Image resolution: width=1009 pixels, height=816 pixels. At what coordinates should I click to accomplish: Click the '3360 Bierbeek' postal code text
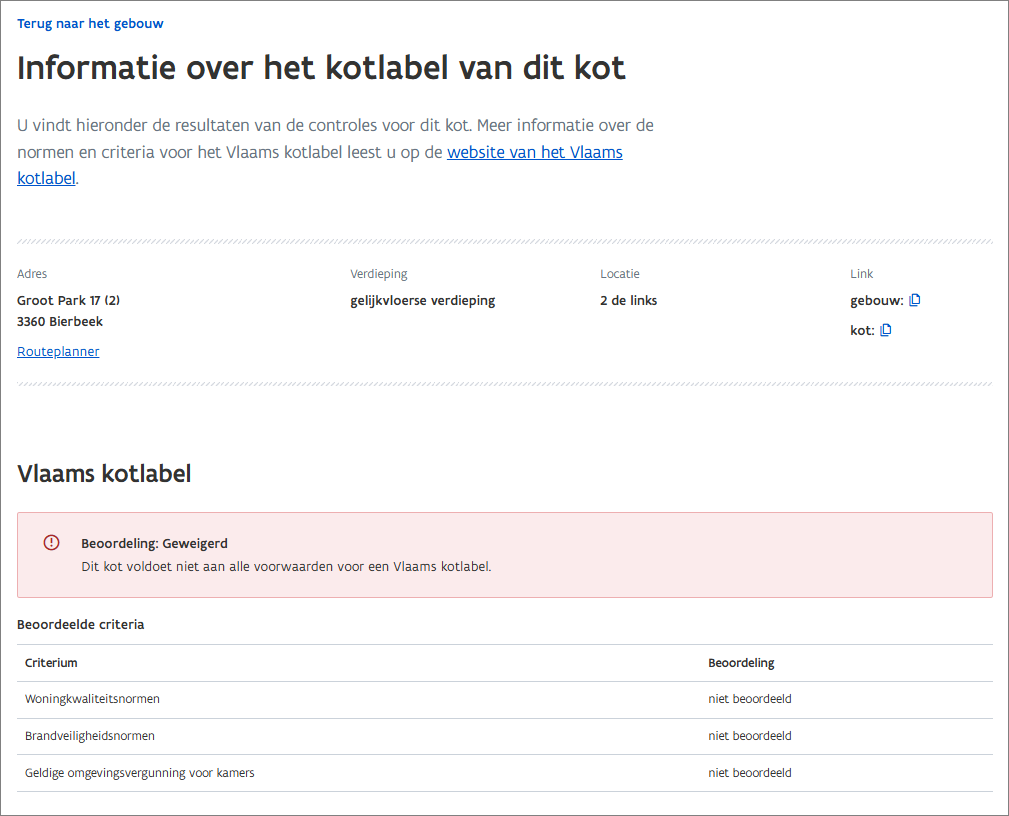click(60, 322)
